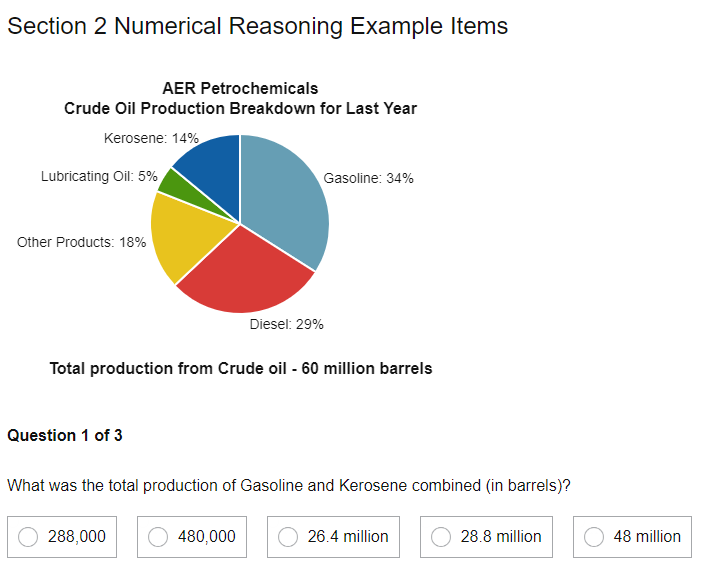Click the "Question 1 of 3" label
This screenshot has height=577, width=721.
(x=65, y=436)
